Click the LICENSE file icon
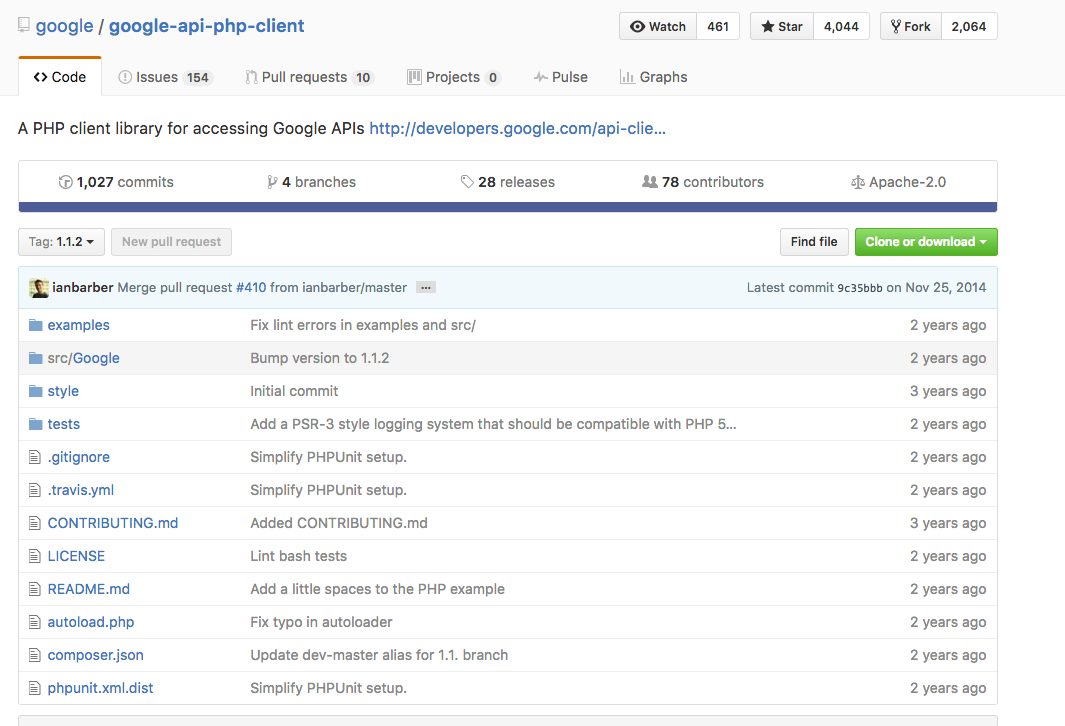The image size is (1065, 726). 36,556
